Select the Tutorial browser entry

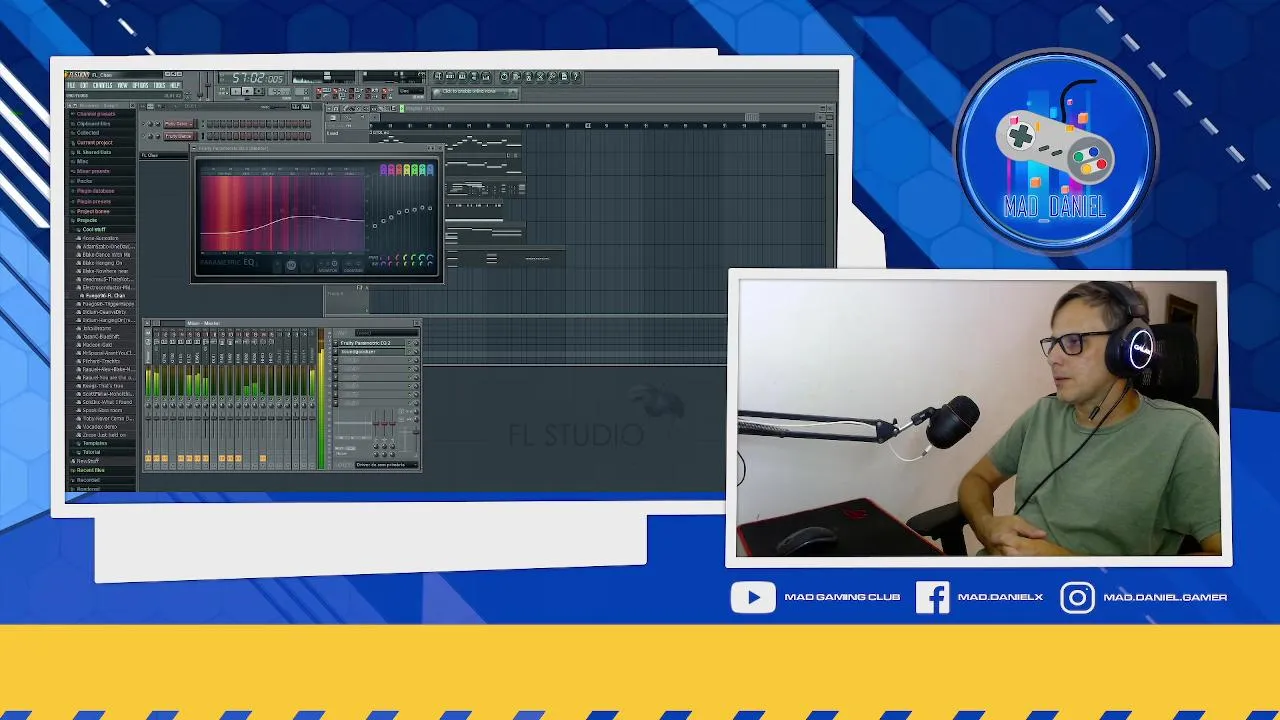pos(91,452)
